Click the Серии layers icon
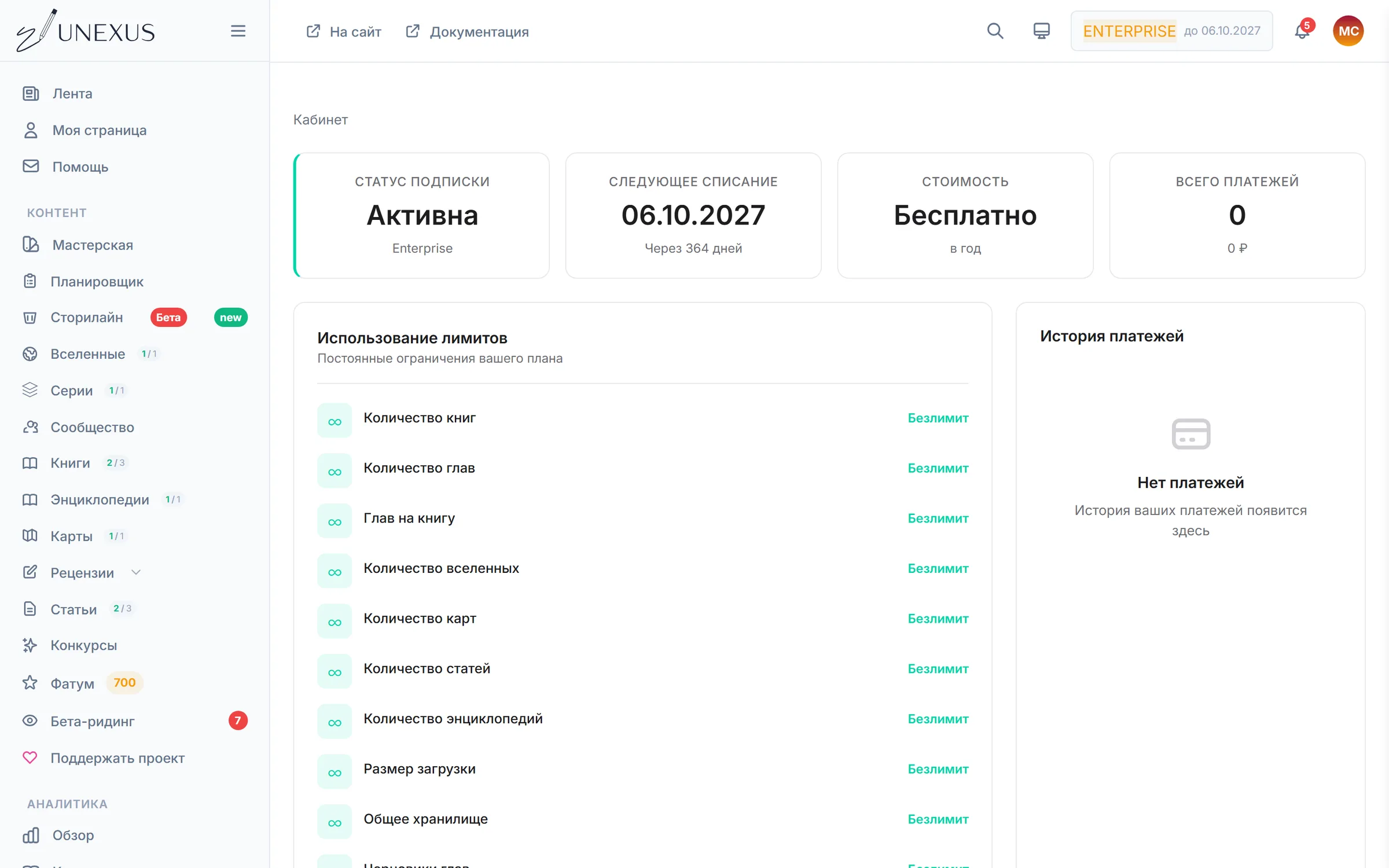The width and height of the screenshot is (1389, 868). pyautogui.click(x=30, y=390)
